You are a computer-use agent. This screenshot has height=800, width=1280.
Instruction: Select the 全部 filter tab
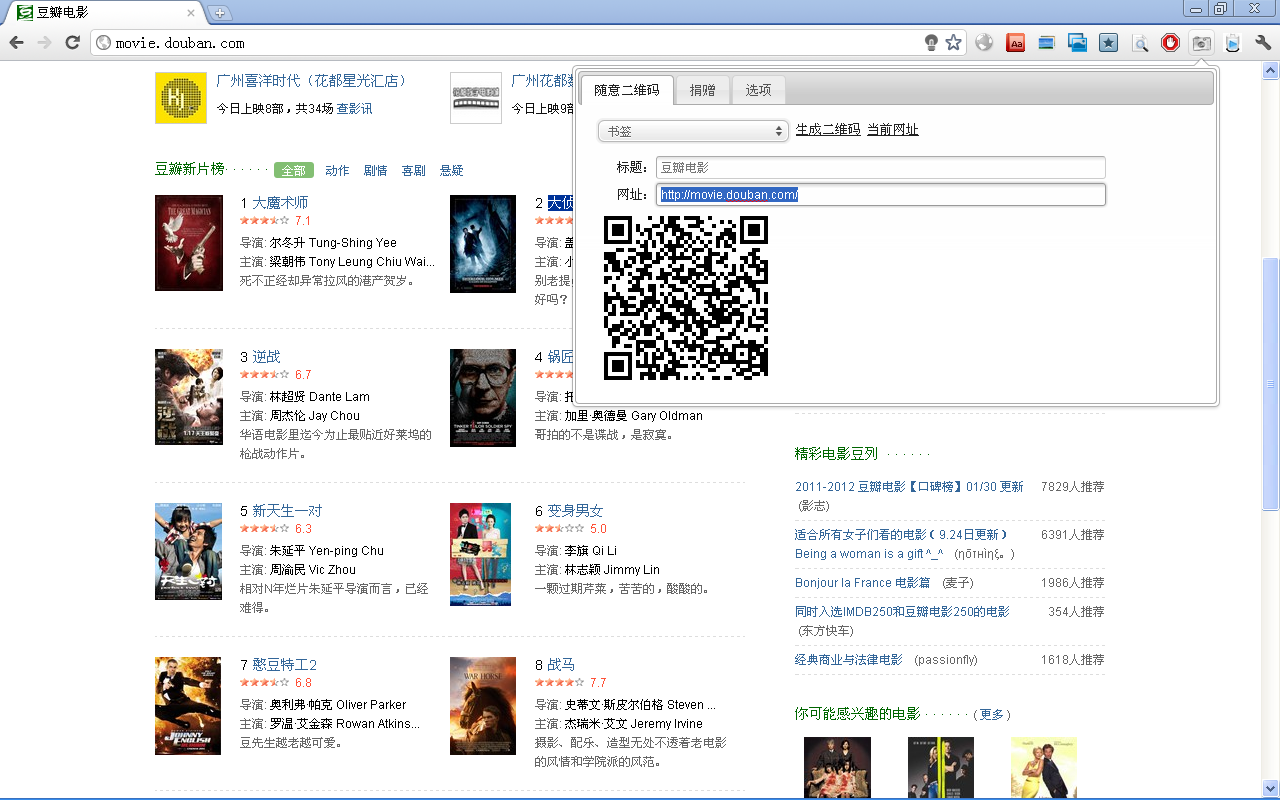tap(293, 170)
